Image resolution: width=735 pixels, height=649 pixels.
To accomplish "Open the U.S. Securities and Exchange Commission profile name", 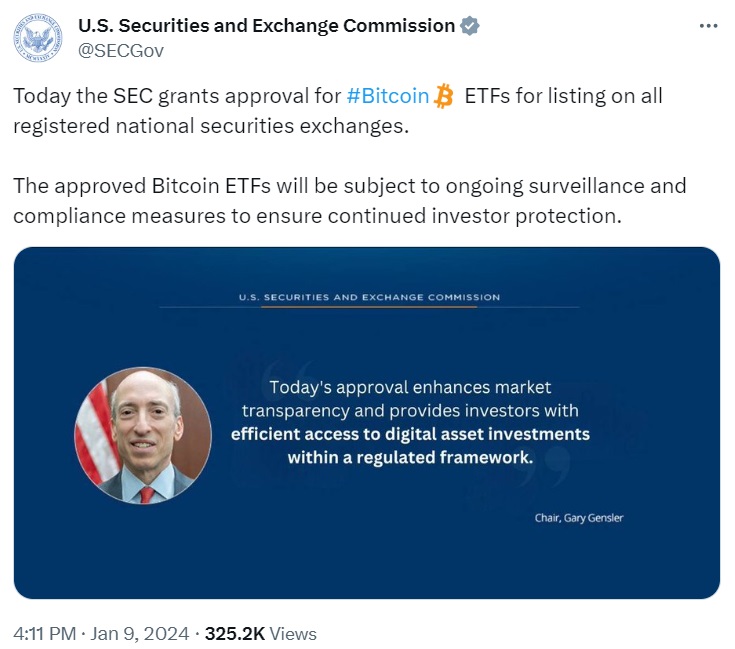I will coord(266,26).
